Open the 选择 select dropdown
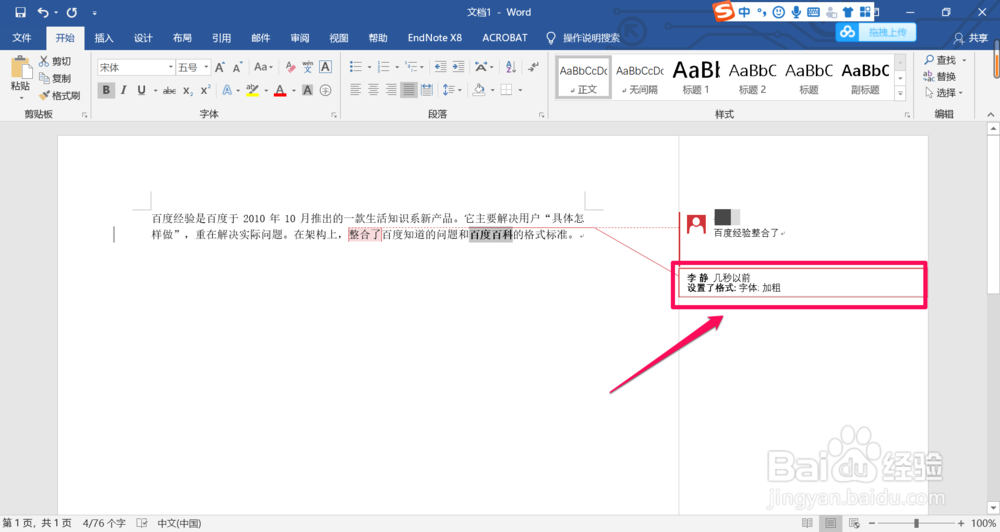 944,93
